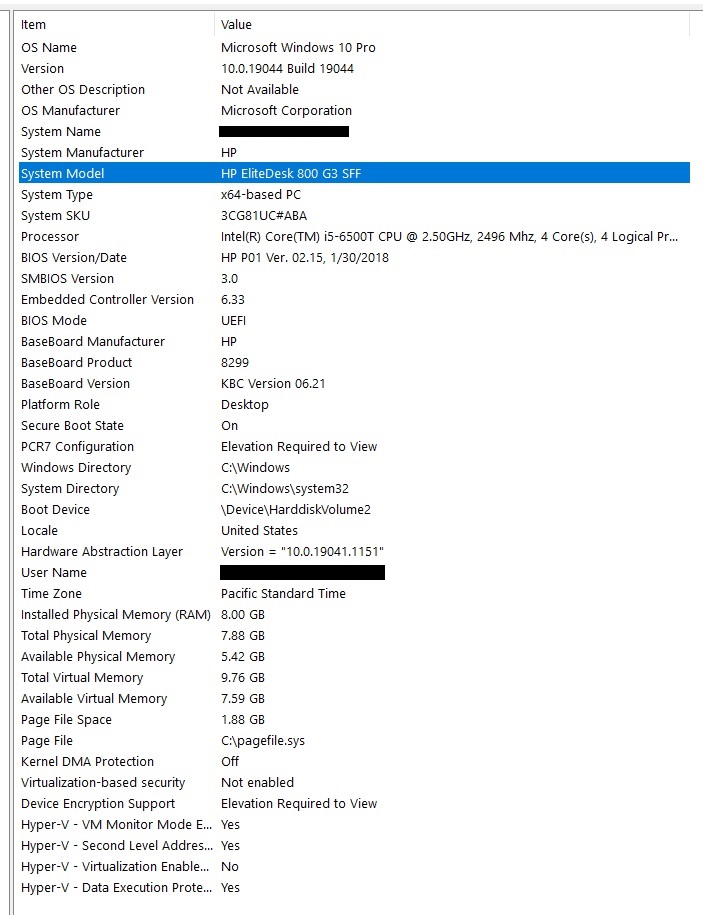The width and height of the screenshot is (703, 915).
Task: Click the Not enabled value
Action: [257, 783]
